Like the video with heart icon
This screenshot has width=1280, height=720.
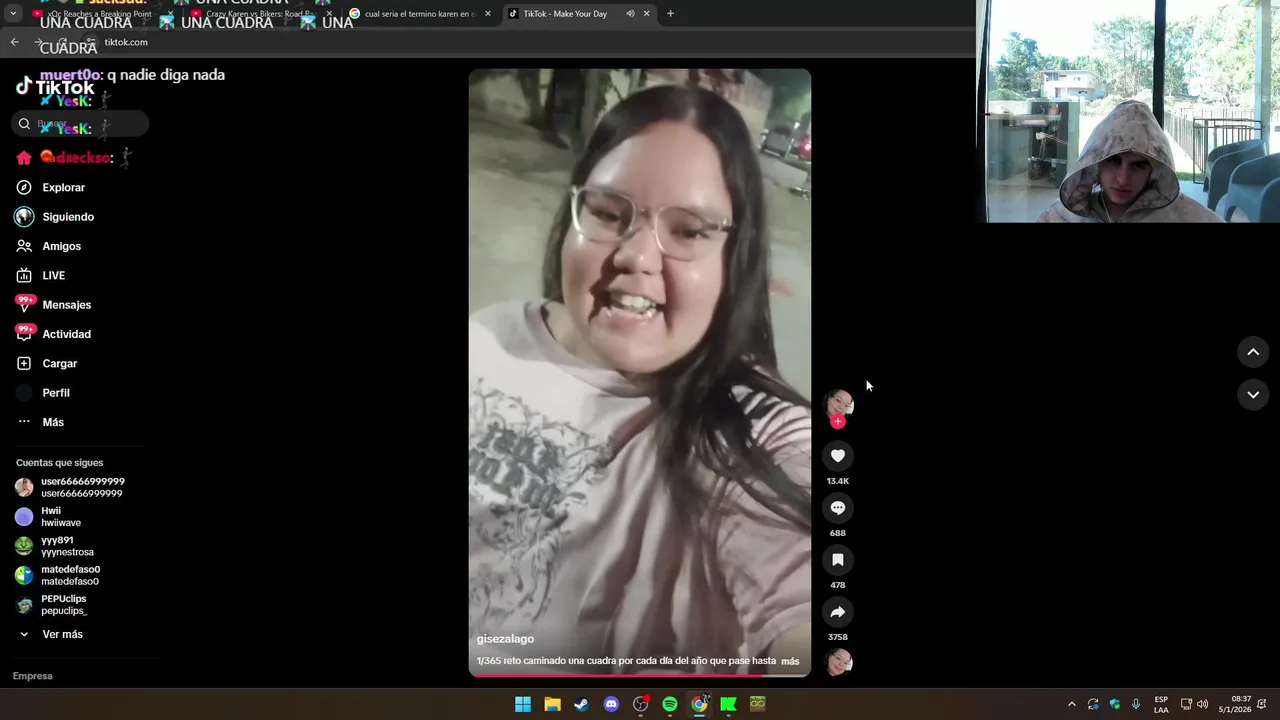coord(838,456)
